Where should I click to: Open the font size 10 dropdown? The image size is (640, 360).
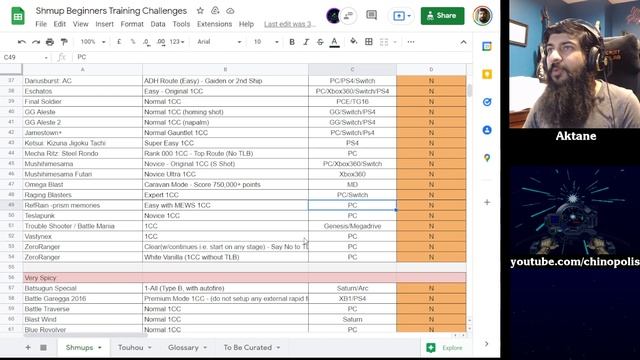266,42
